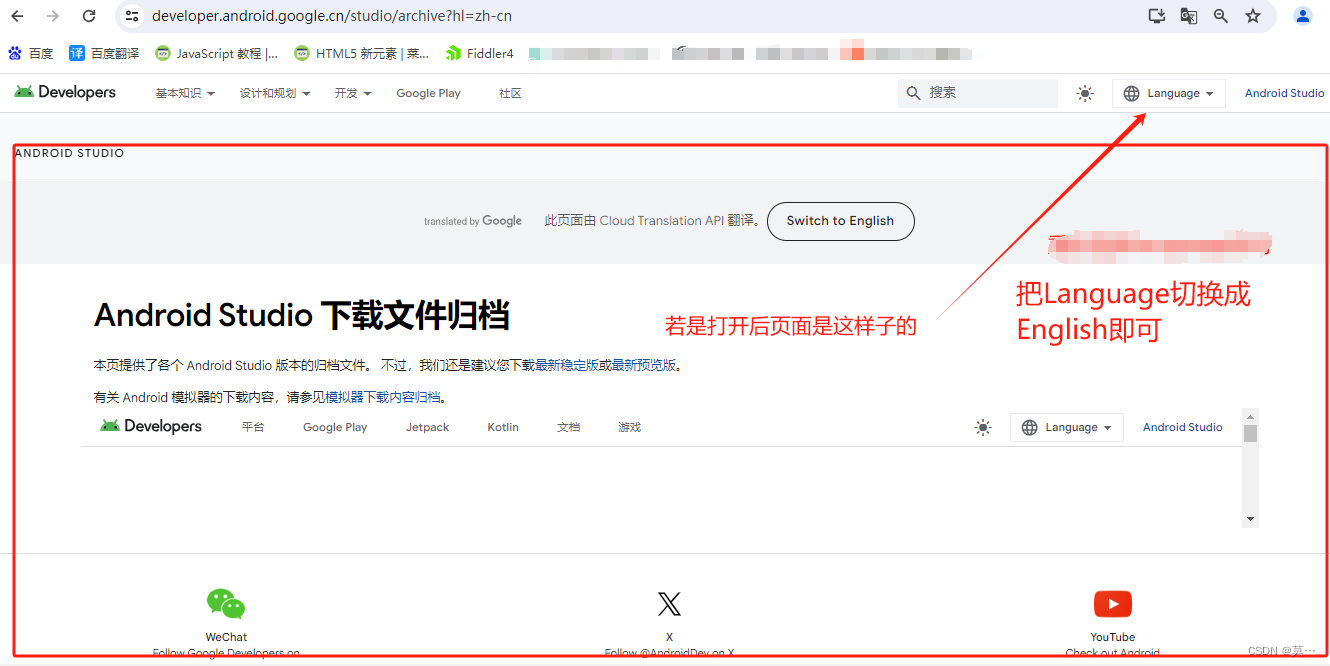
Task: Expand the 开发 menu
Action: [x=353, y=93]
